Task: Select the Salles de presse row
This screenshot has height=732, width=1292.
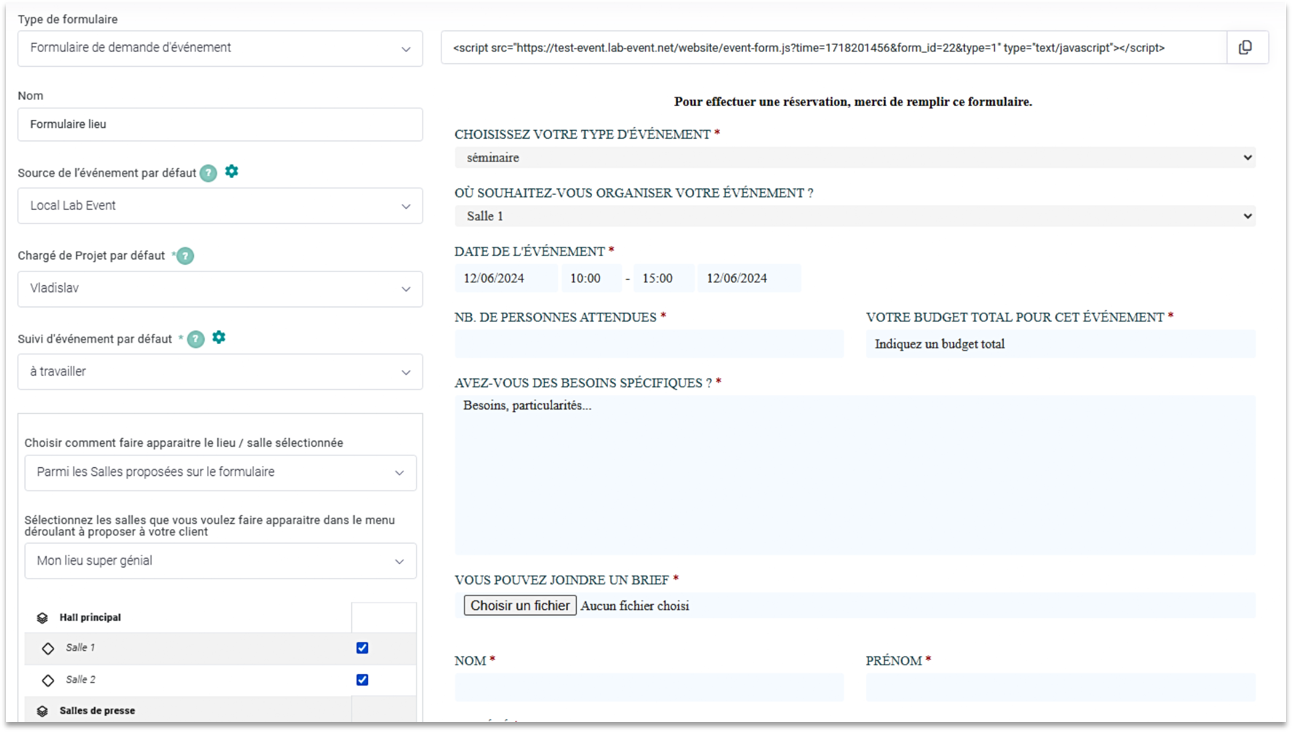Action: pos(220,710)
